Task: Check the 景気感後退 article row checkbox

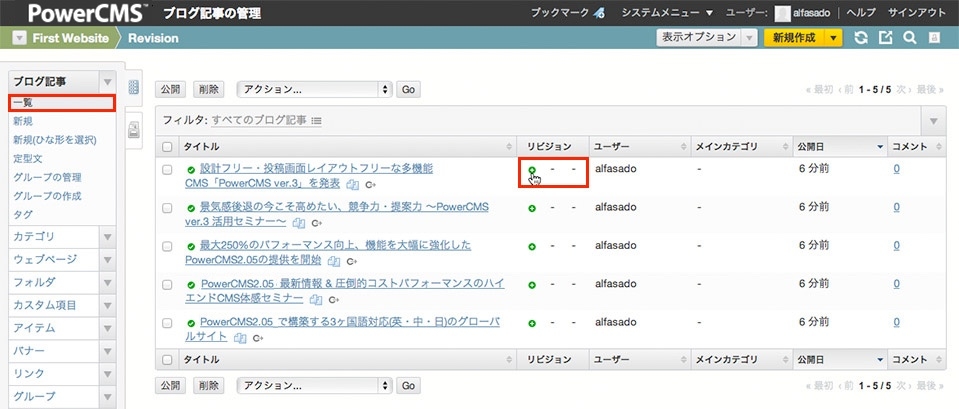Action: [x=167, y=208]
